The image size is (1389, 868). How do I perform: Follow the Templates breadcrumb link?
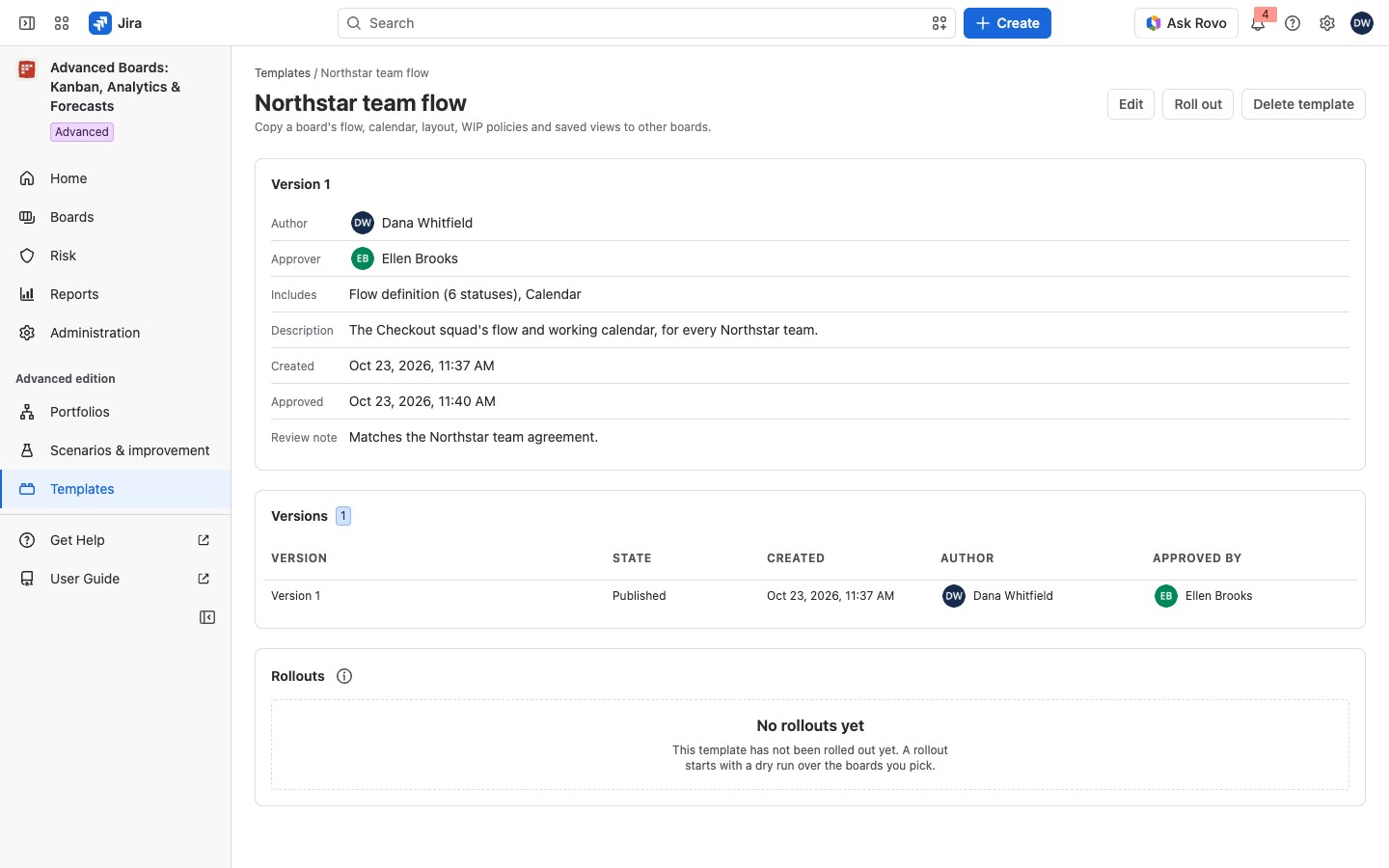[283, 73]
